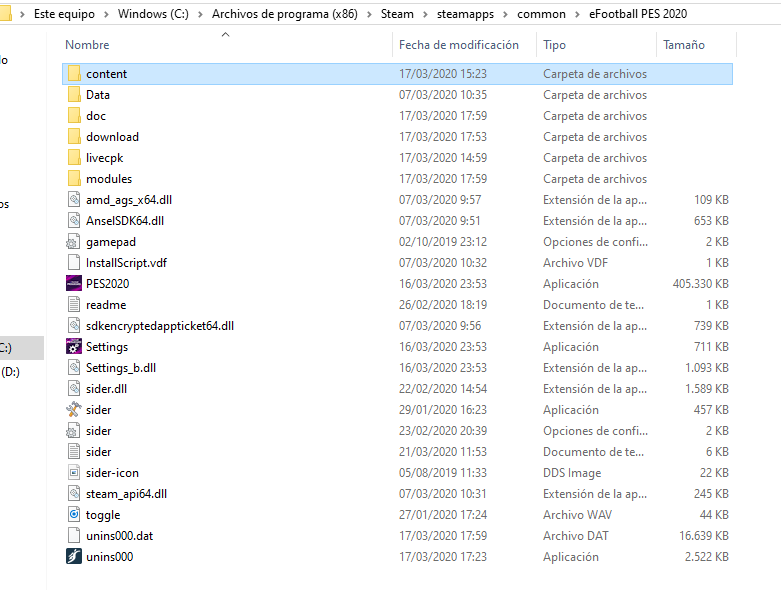Click the 16.639 KB size value
781x590 pixels.
704,536
